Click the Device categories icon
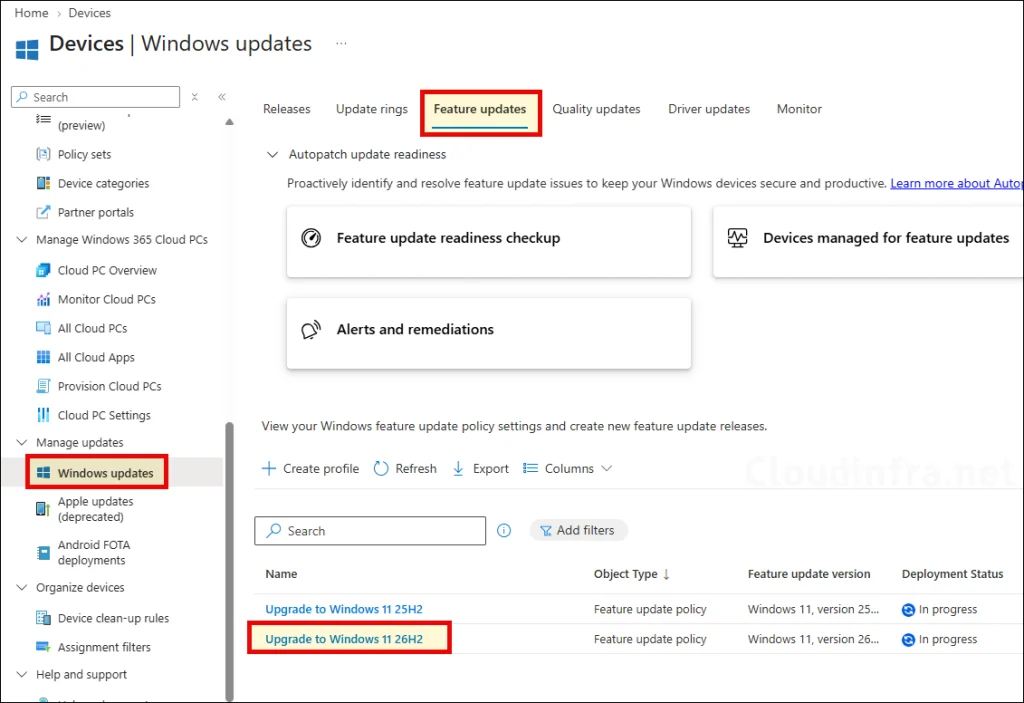The image size is (1024, 703). pos(43,183)
